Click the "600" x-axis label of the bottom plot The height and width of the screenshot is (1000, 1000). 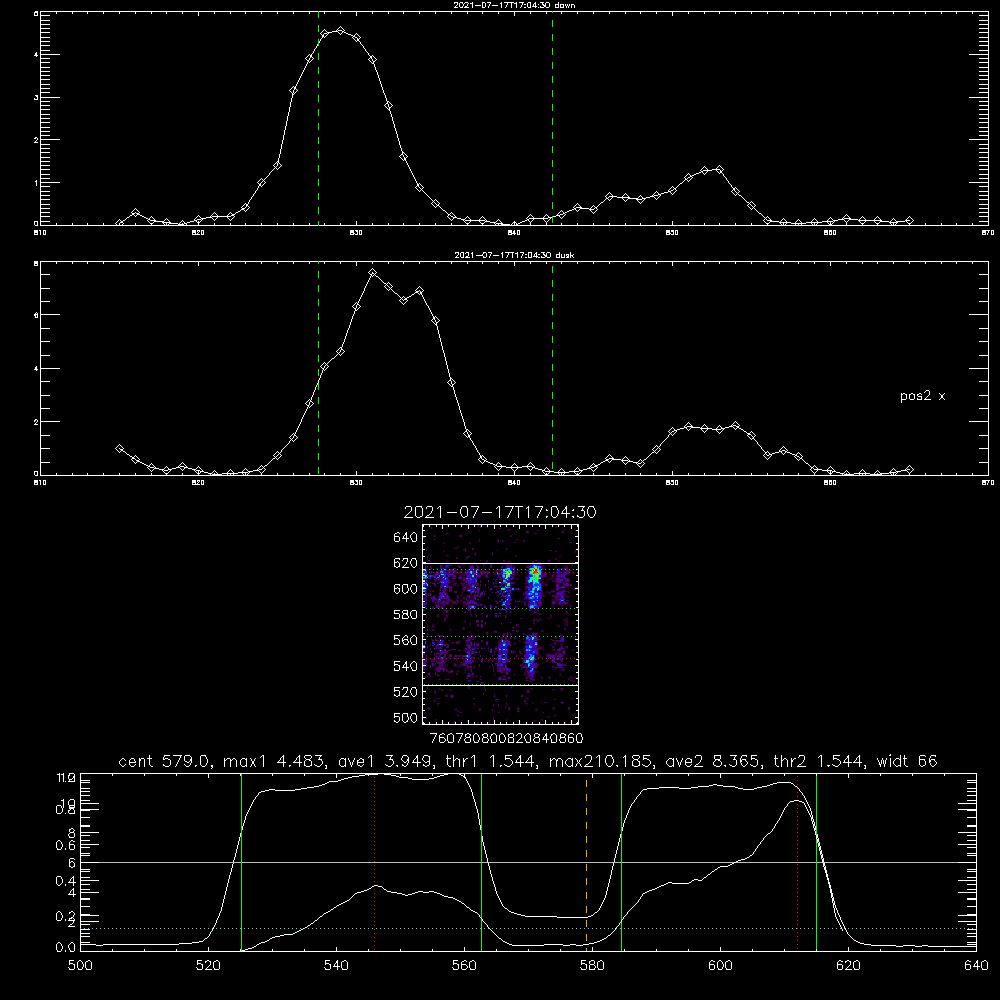[x=720, y=966]
